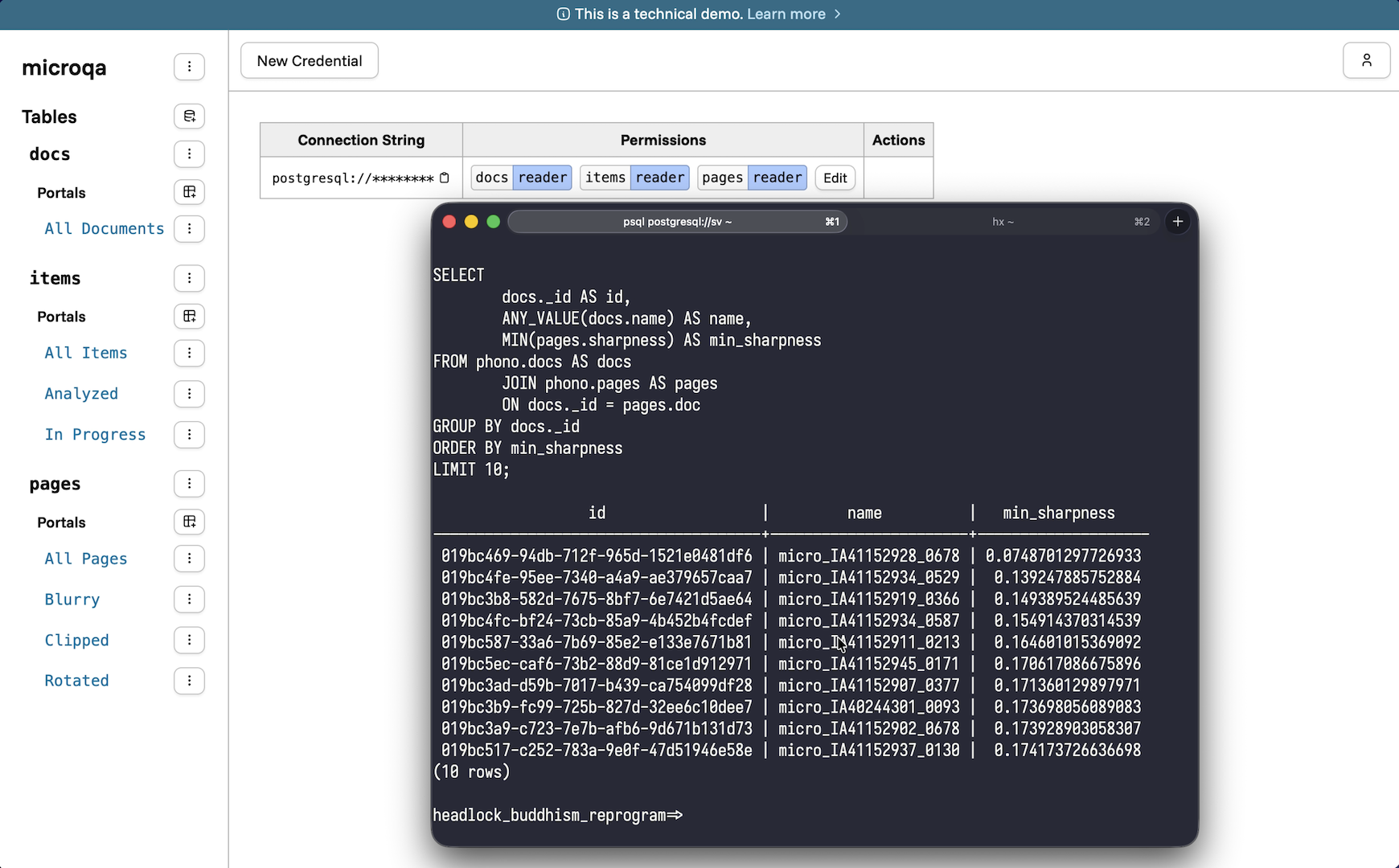Add a portal under the pages table
1399x868 pixels.
click(189, 522)
